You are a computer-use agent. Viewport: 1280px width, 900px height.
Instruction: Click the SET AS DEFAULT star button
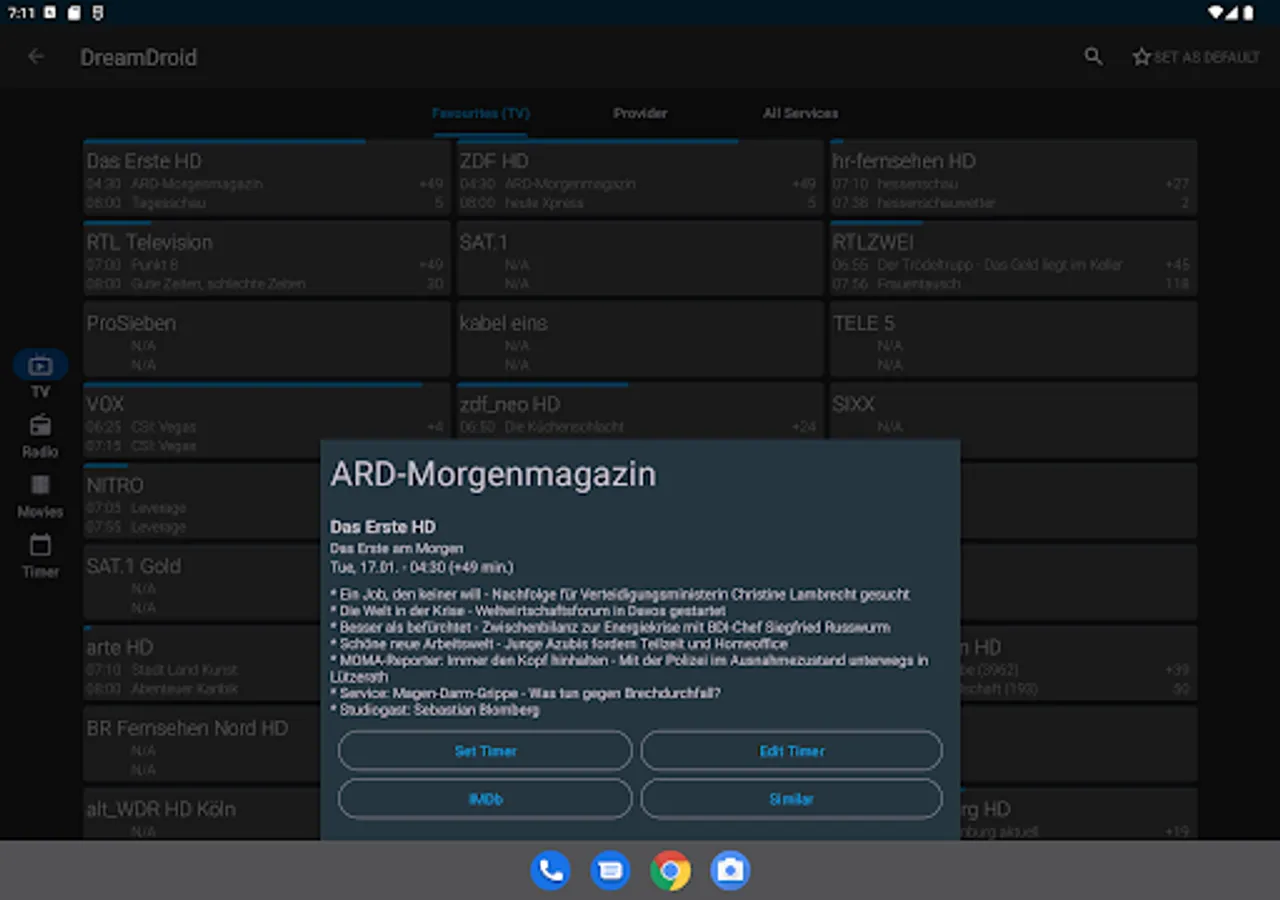(x=1196, y=57)
